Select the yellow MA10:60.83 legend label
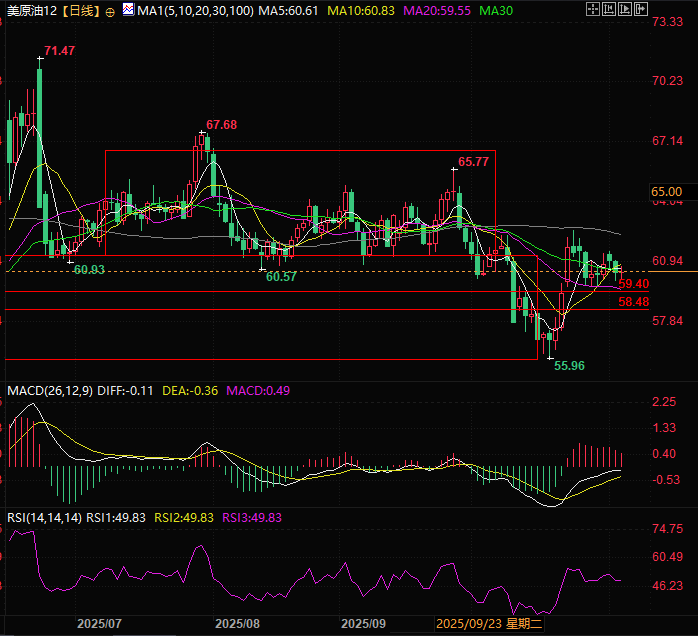 click(365, 10)
